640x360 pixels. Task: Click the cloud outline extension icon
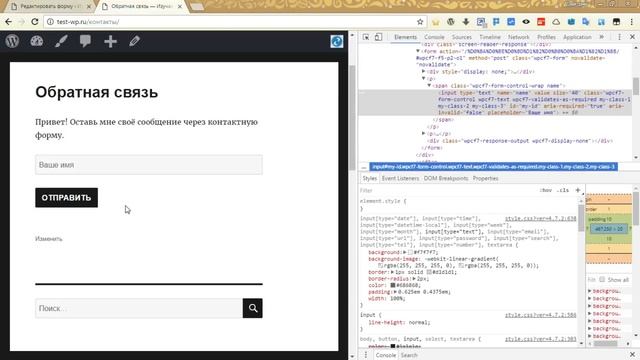[x=556, y=22]
